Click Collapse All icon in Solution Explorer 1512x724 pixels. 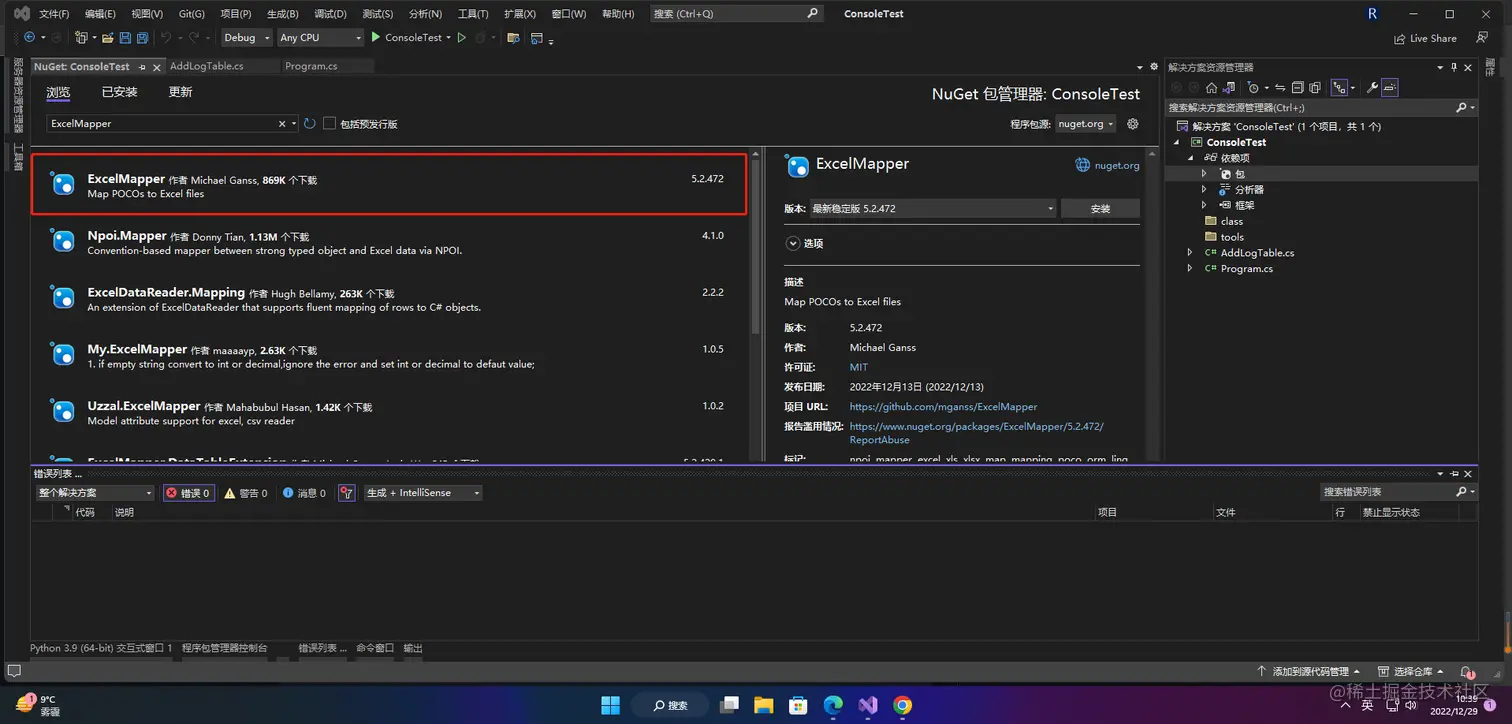(1297, 88)
